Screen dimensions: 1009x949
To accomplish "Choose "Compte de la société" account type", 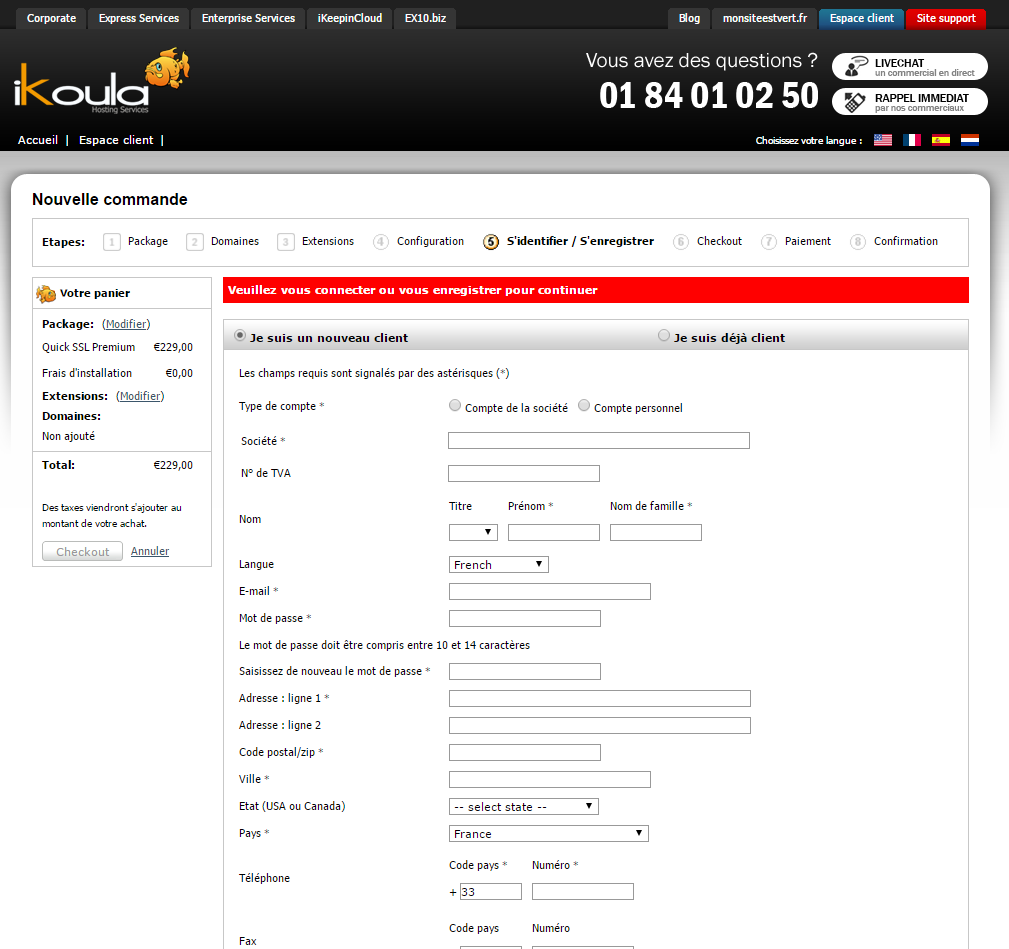I will (x=455, y=406).
